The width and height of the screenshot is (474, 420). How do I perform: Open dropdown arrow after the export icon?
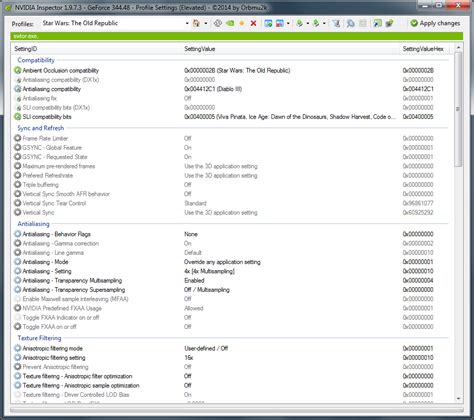click(307, 23)
